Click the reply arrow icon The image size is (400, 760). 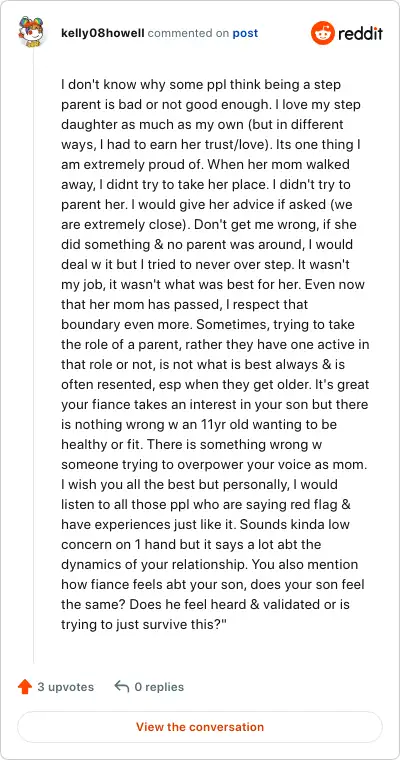point(121,686)
